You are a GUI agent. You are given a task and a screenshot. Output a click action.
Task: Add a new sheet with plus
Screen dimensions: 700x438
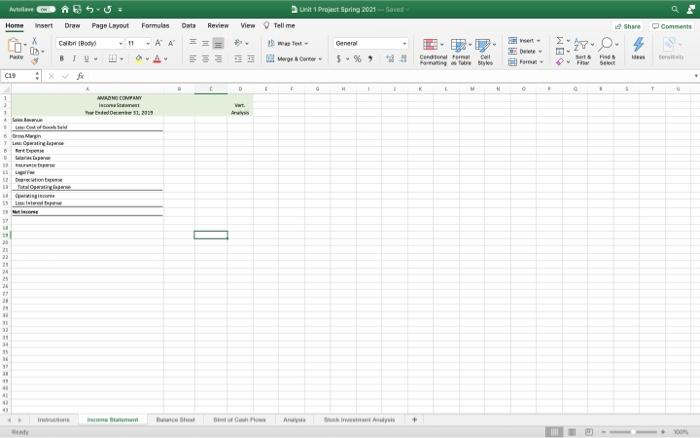[x=414, y=420]
